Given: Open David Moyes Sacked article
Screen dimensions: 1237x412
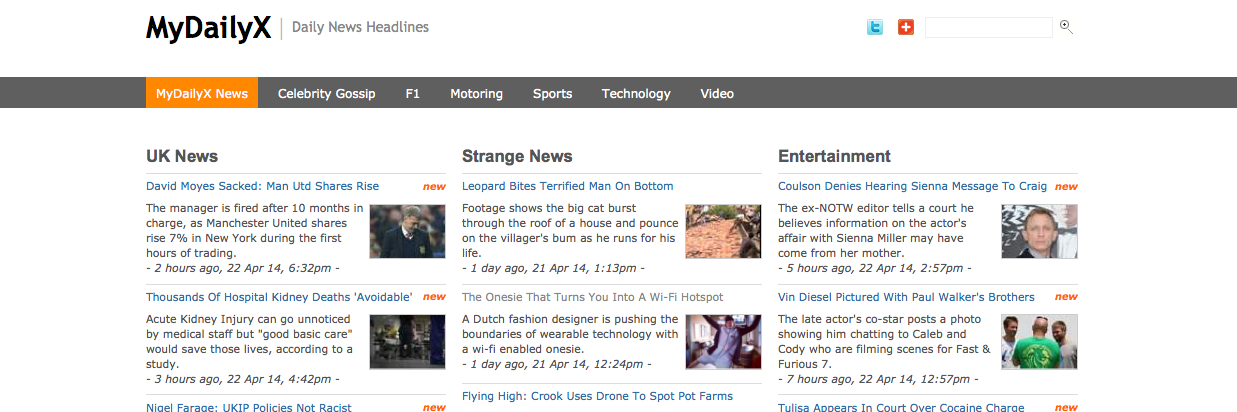Looking at the screenshot, I should pyautogui.click(x=262, y=186).
